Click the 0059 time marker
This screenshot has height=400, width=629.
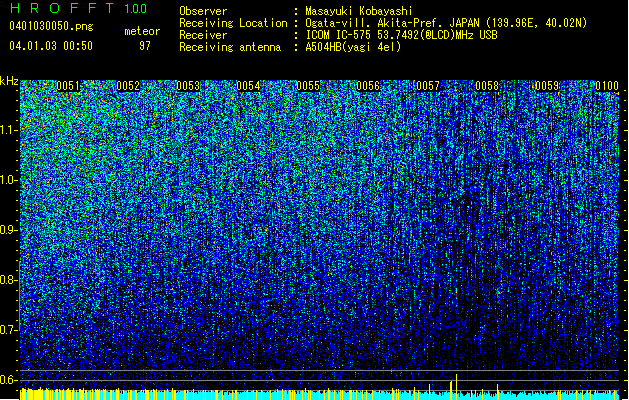tap(547, 86)
